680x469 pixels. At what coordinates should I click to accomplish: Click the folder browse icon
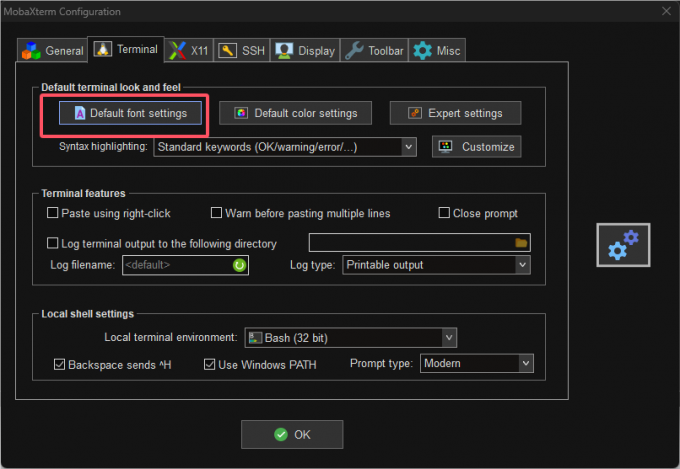pyautogui.click(x=521, y=243)
